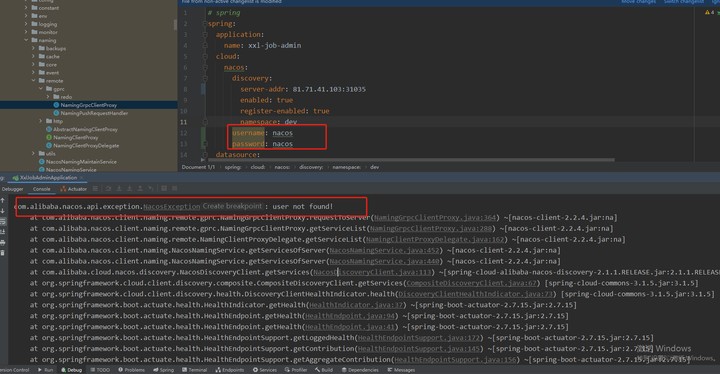This screenshot has width=720, height=374.
Task: Click the Create breakpoint hint
Action: pos(232,206)
